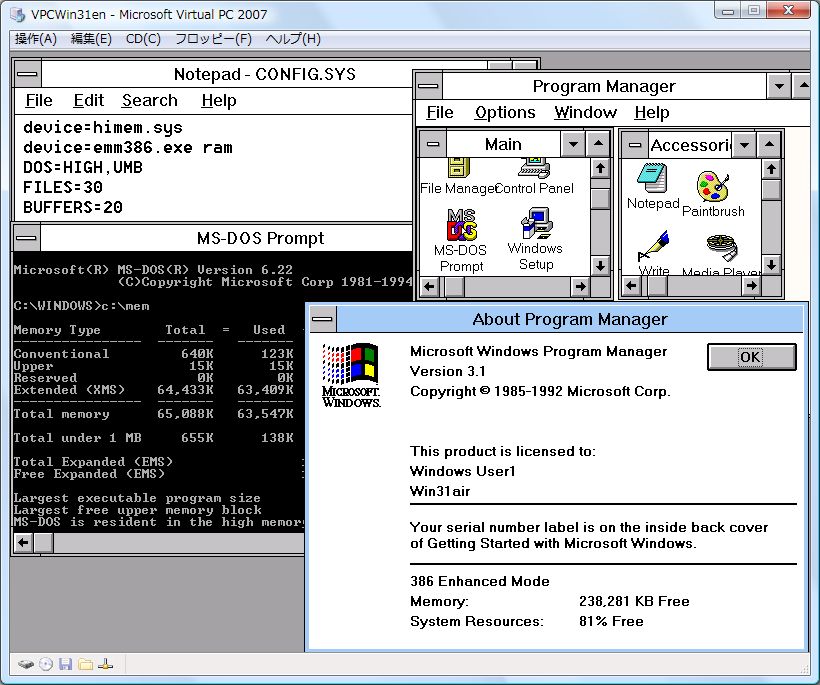Screen dimensions: 820x685
Task: Open About Program Manager control menu box
Action: 323,319
